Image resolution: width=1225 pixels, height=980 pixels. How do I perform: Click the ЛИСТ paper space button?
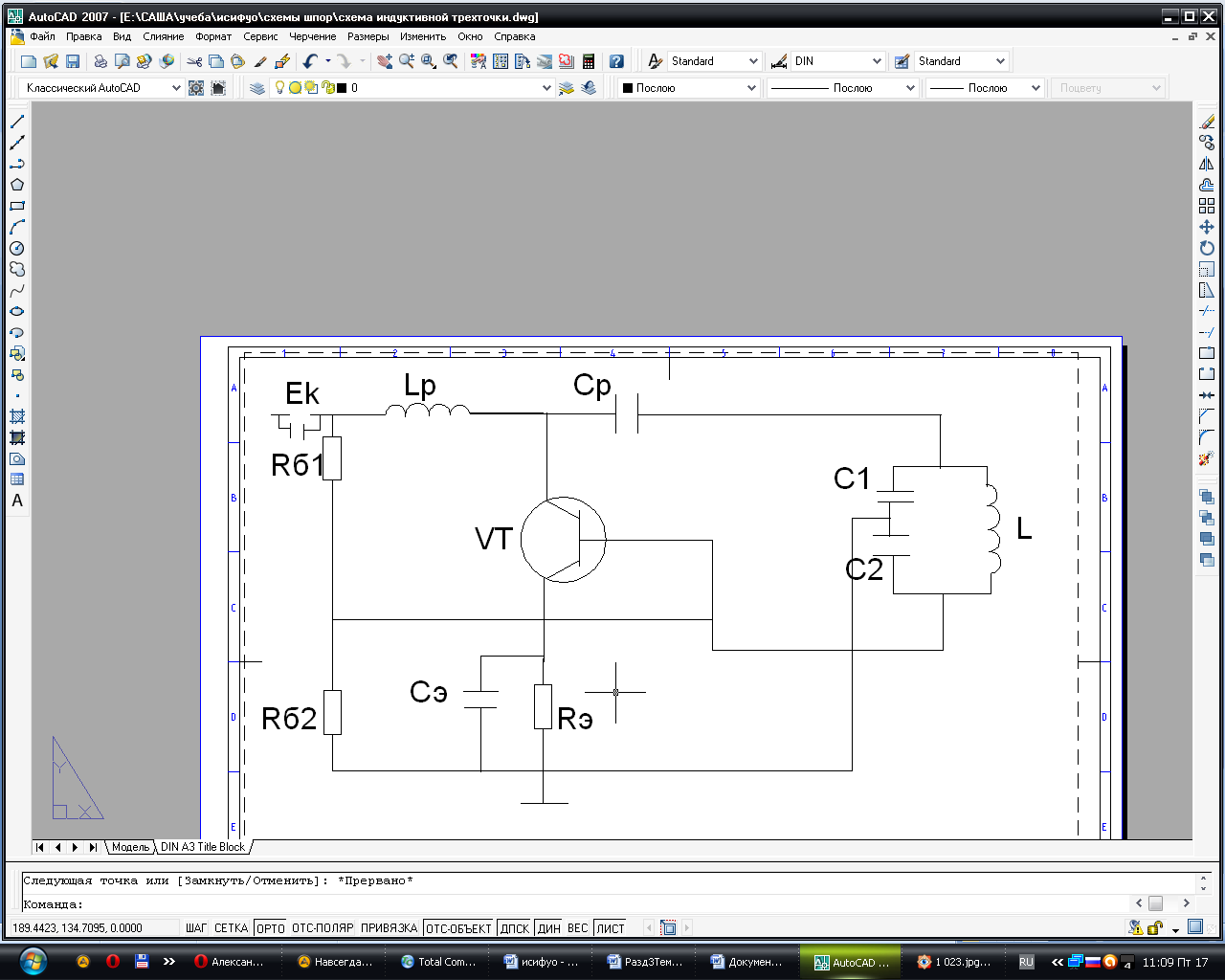pos(611,928)
